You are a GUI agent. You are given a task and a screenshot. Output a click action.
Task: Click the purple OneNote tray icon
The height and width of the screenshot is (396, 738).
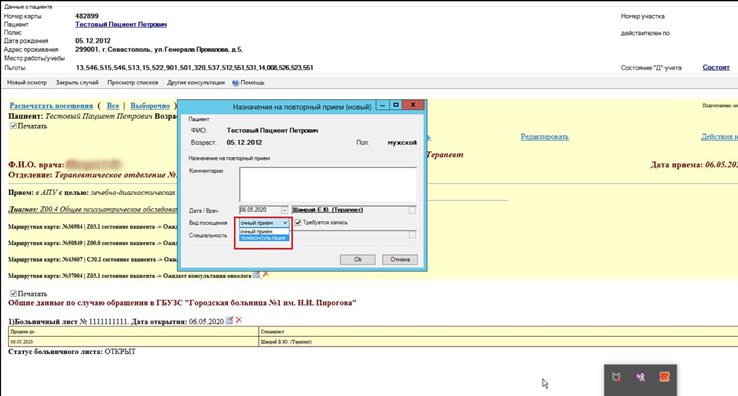coord(640,377)
